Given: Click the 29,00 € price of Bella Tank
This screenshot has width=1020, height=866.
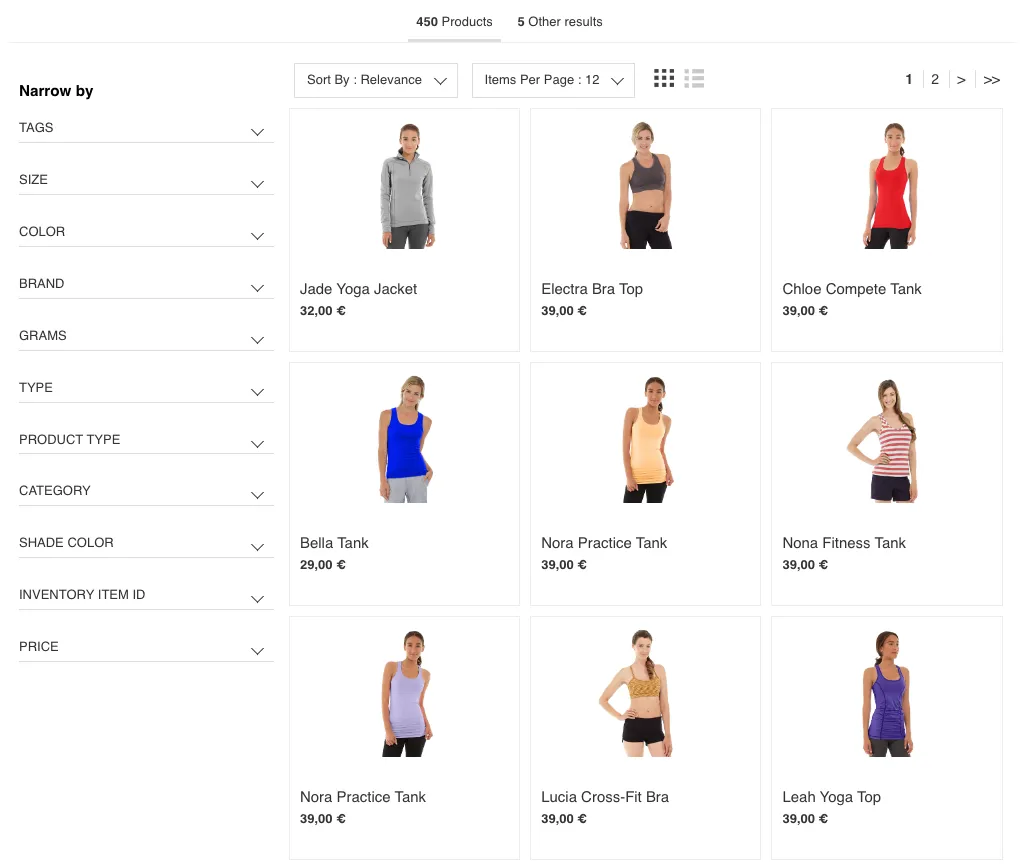Looking at the screenshot, I should click(323, 565).
